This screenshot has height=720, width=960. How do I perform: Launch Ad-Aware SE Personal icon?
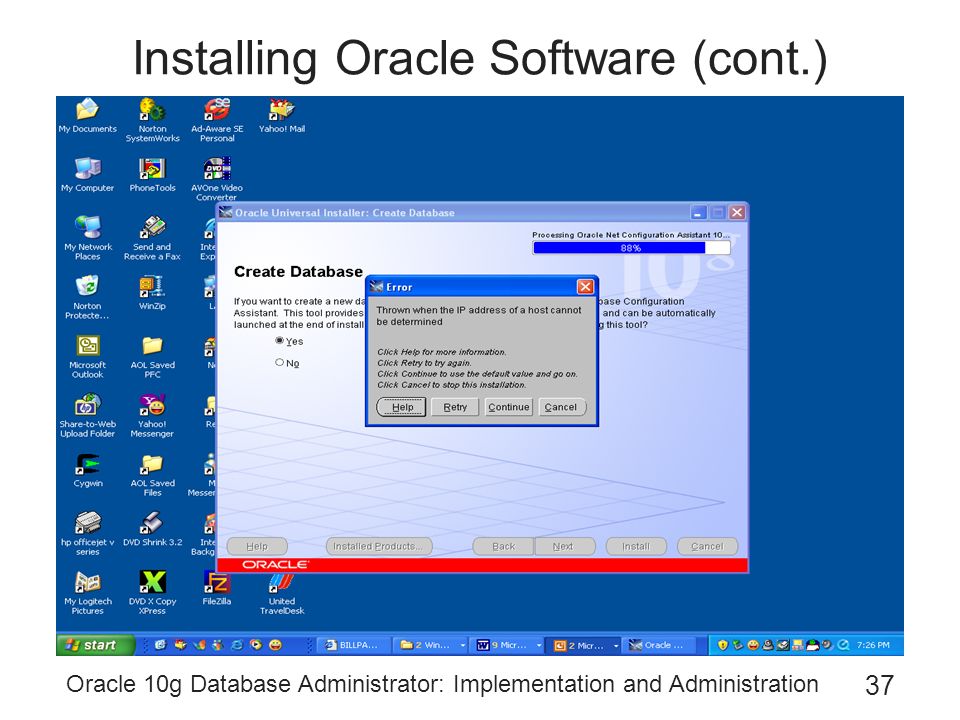click(x=217, y=121)
